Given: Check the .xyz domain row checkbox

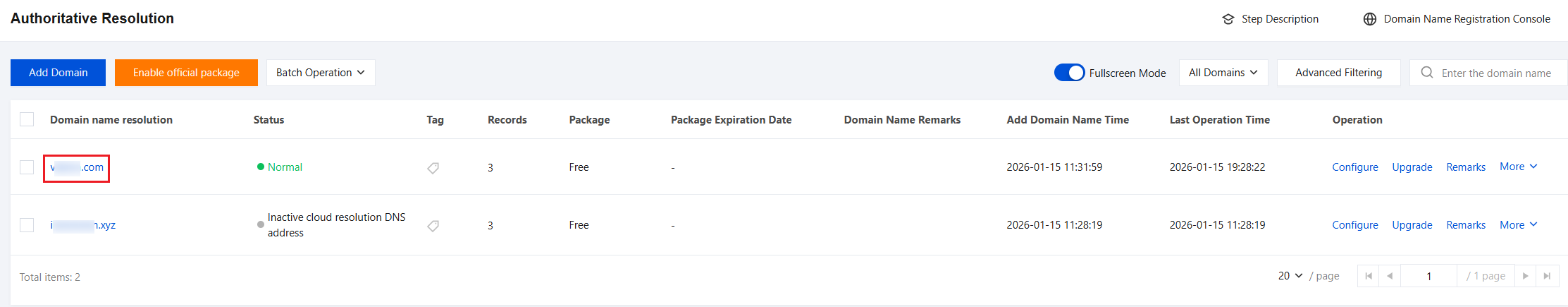Looking at the screenshot, I should (27, 225).
